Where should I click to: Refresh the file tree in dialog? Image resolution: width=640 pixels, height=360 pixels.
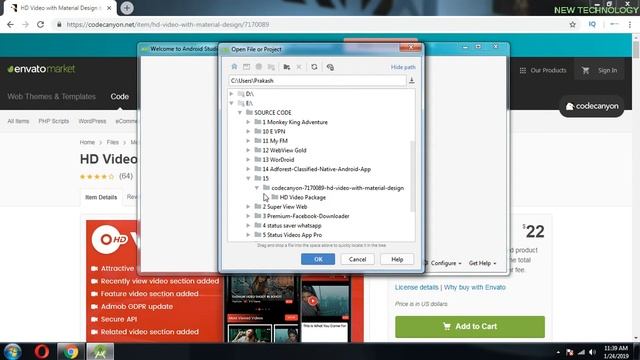click(x=314, y=67)
